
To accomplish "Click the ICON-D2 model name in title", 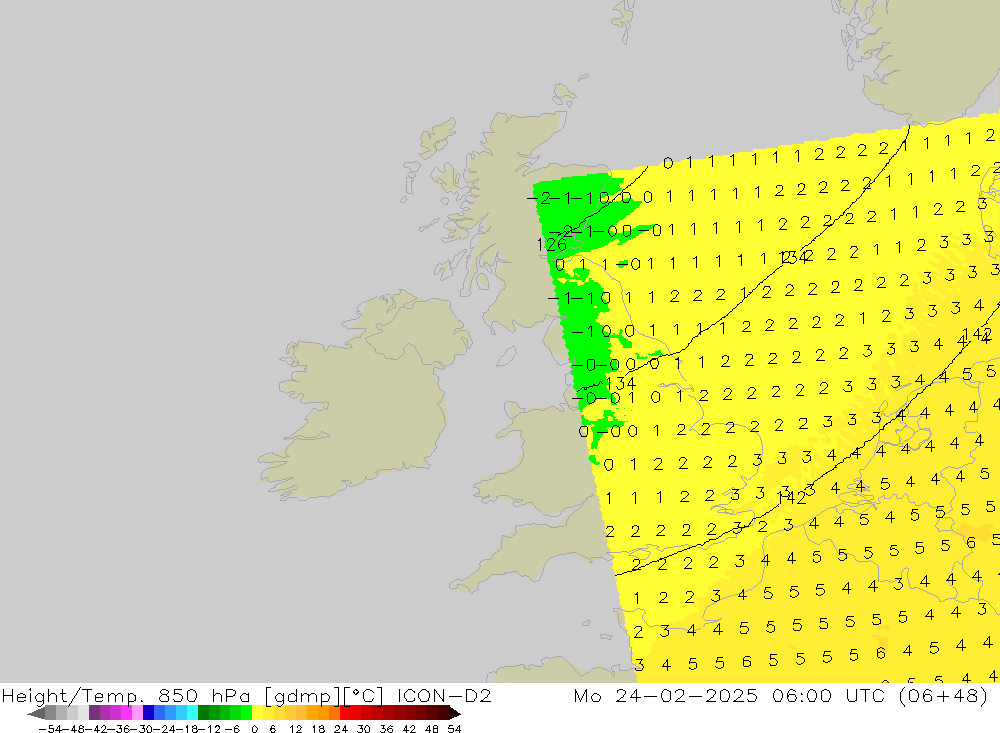I will (x=444, y=695).
